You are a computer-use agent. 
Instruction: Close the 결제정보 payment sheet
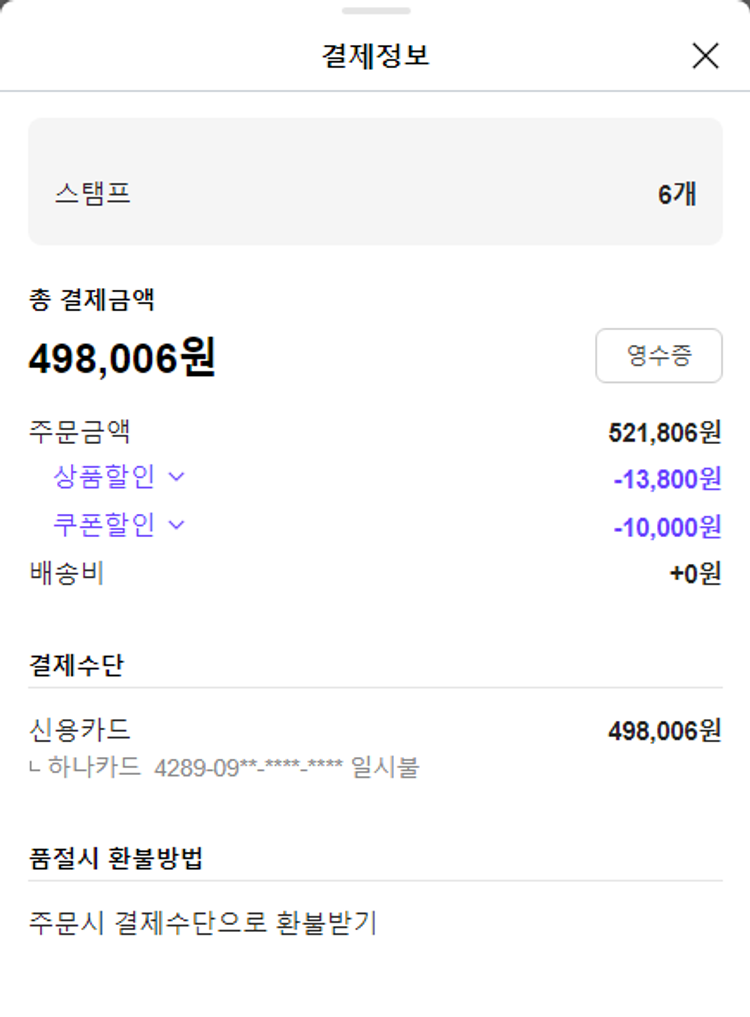point(705,56)
